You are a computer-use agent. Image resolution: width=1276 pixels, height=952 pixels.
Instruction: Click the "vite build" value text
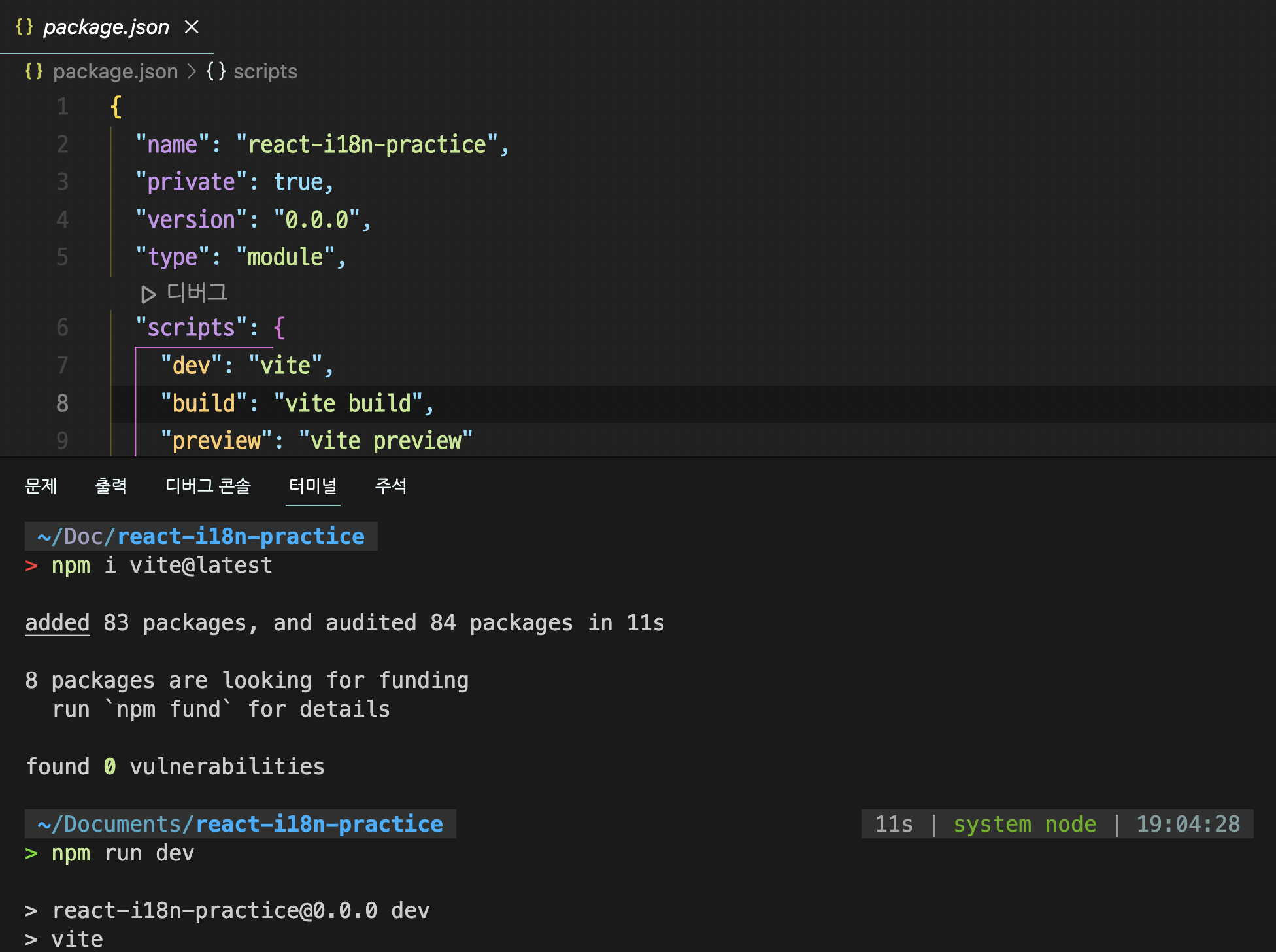(x=348, y=403)
